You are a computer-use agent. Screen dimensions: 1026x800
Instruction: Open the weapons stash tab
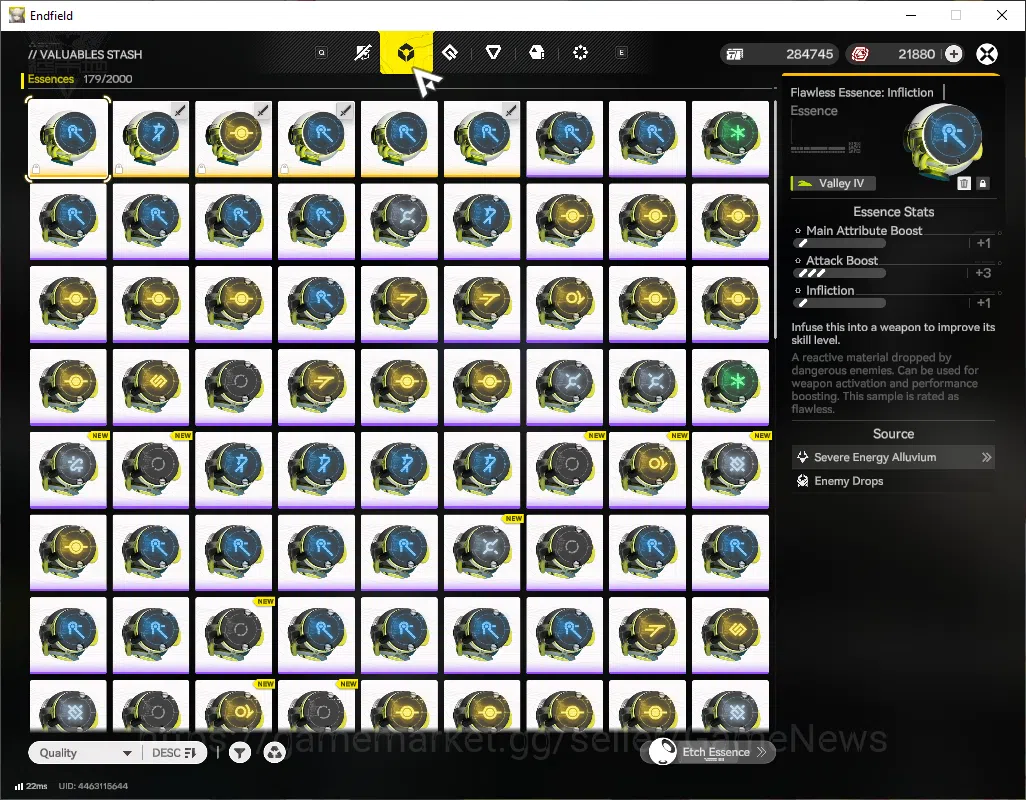[363, 52]
